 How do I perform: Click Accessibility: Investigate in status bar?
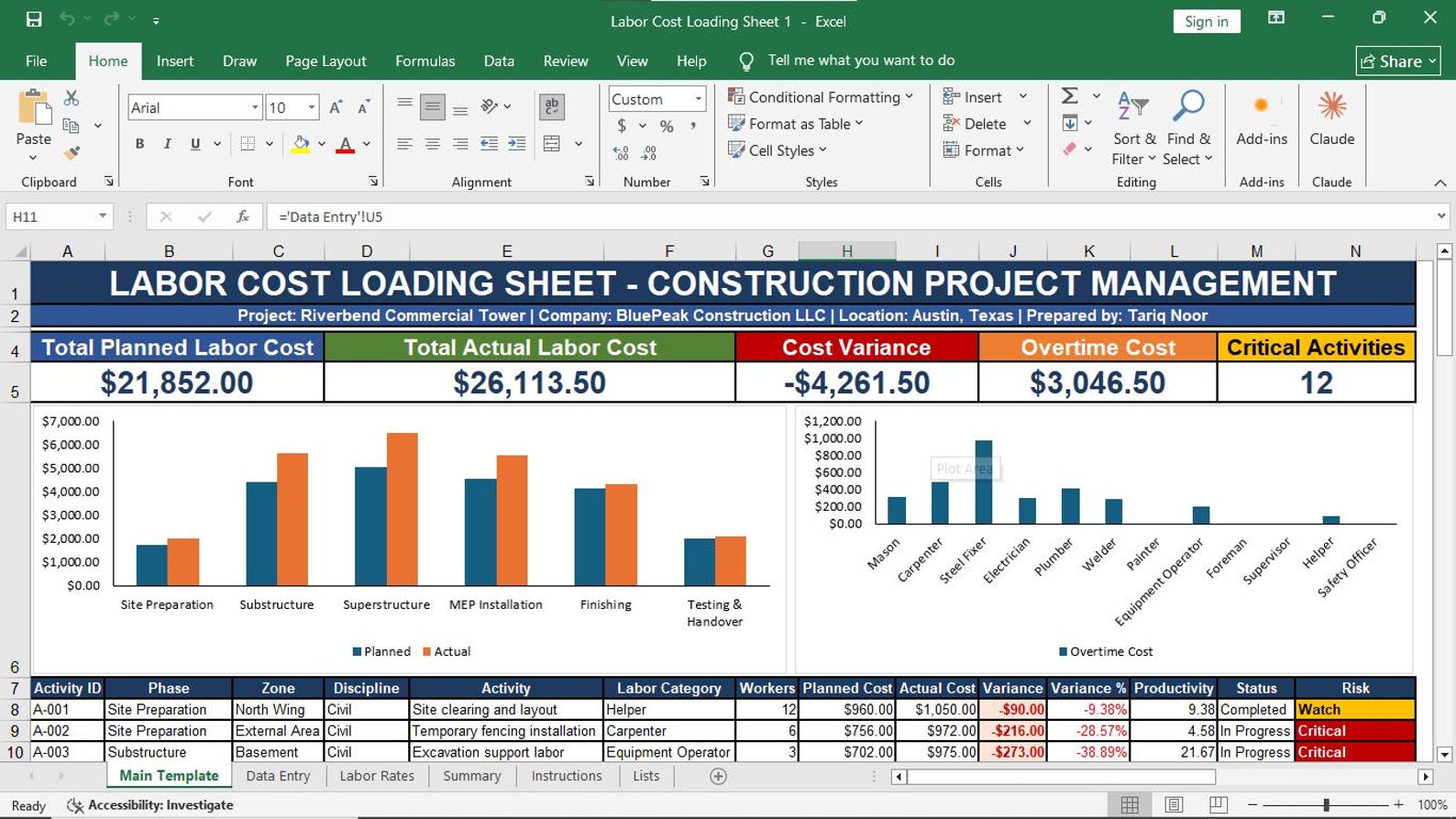(x=151, y=805)
